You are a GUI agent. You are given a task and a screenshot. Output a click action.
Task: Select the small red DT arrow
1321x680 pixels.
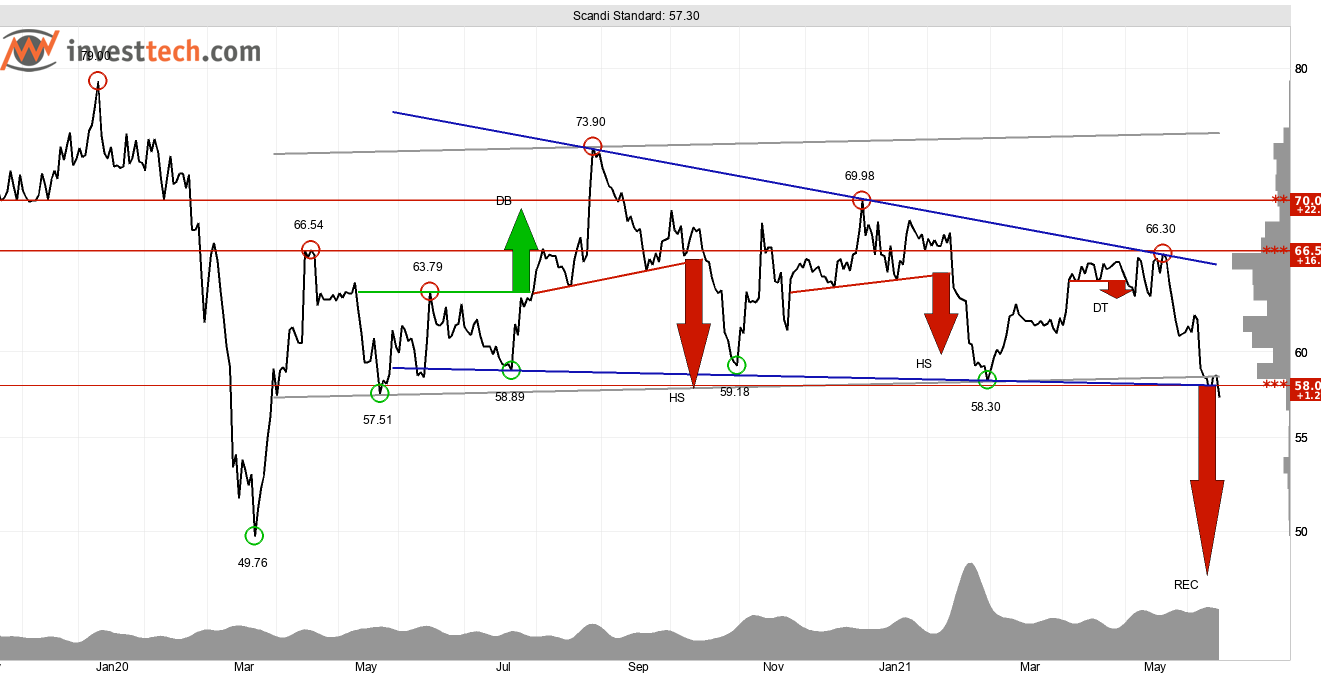pyautogui.click(x=1116, y=289)
